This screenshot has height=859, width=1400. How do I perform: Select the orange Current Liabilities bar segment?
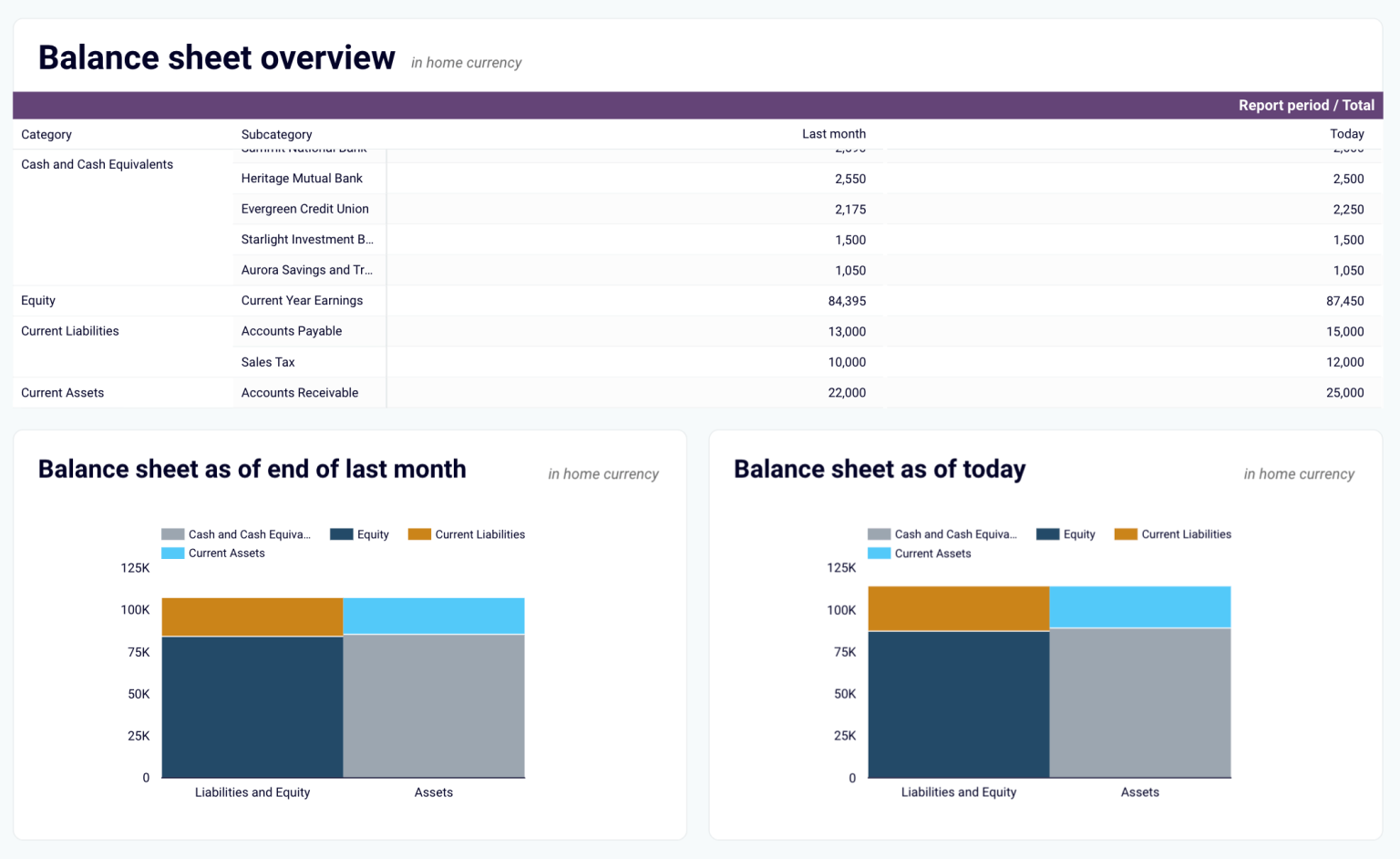pos(252,615)
